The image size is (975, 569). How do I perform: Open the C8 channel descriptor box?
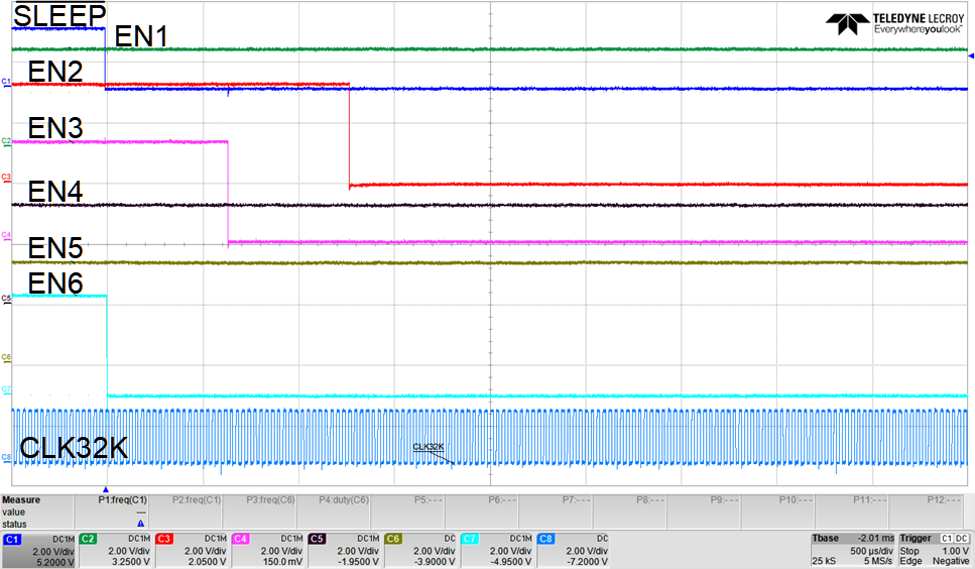coord(572,549)
